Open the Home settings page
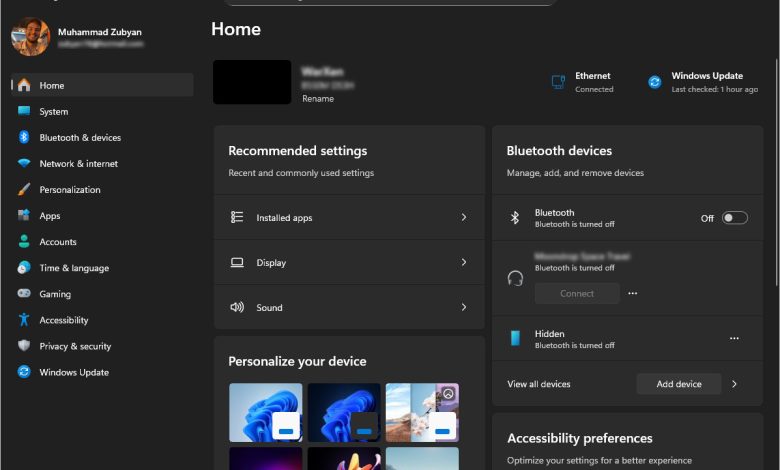This screenshot has height=470, width=780. click(102, 85)
